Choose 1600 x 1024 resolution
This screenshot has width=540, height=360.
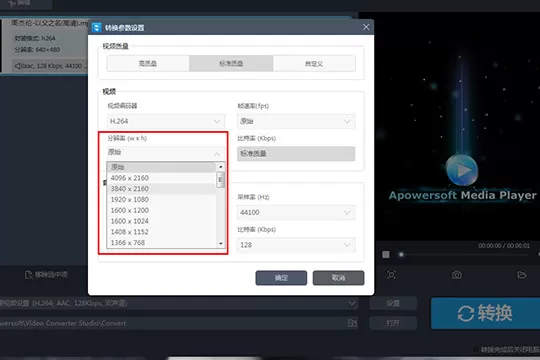click(x=162, y=221)
